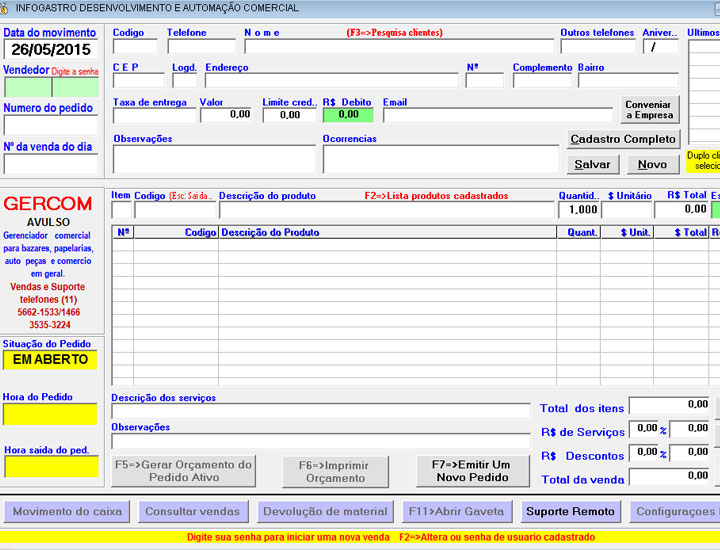
Task: Click the Descrição do produto entry field
Action: point(387,210)
